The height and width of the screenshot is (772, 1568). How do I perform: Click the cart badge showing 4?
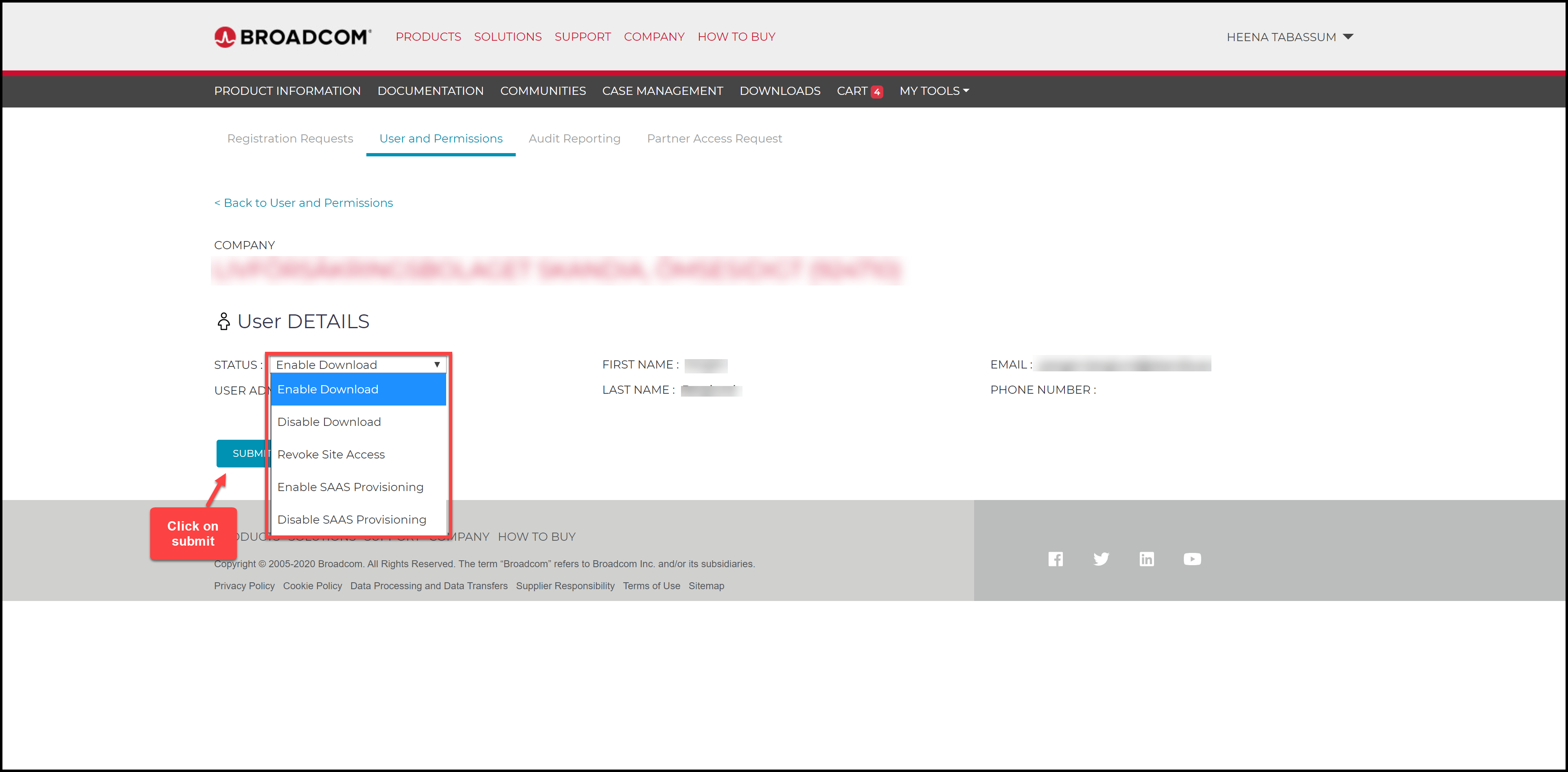tap(876, 92)
